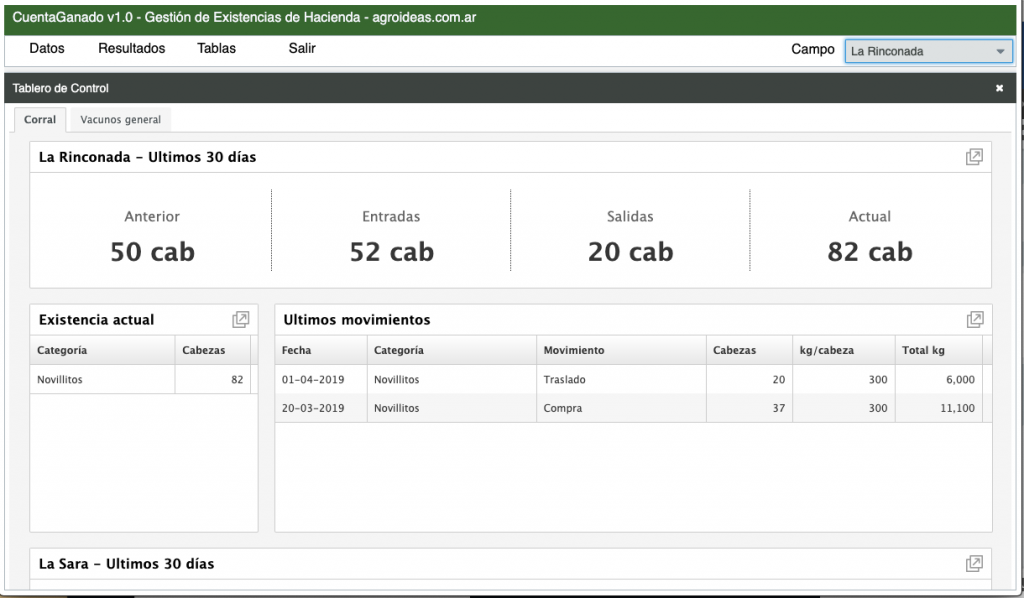The image size is (1024, 598).
Task: Switch to the Corral tab
Action: (40, 119)
